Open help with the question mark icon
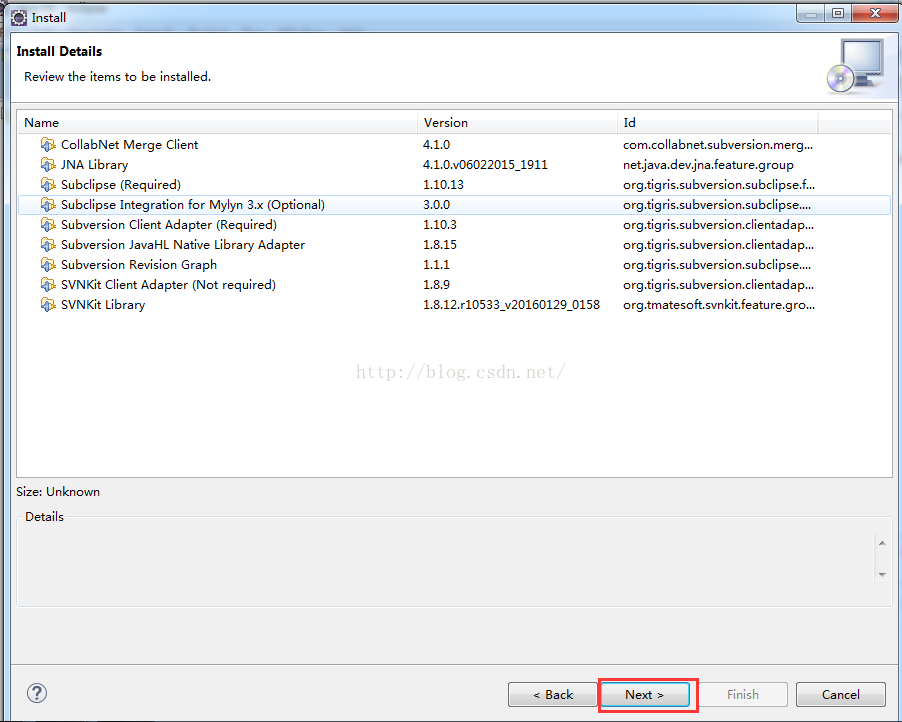Image resolution: width=902 pixels, height=722 pixels. point(37,693)
